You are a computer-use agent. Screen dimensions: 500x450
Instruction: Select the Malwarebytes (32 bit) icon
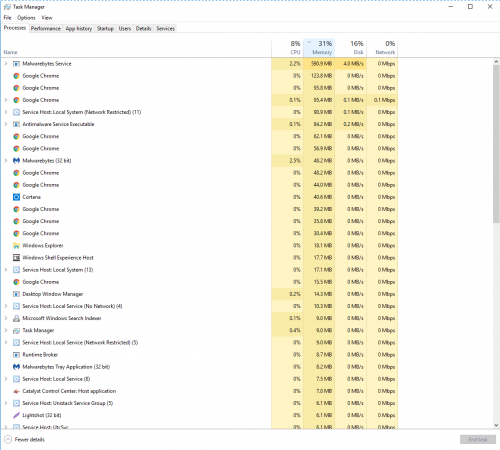(16, 161)
